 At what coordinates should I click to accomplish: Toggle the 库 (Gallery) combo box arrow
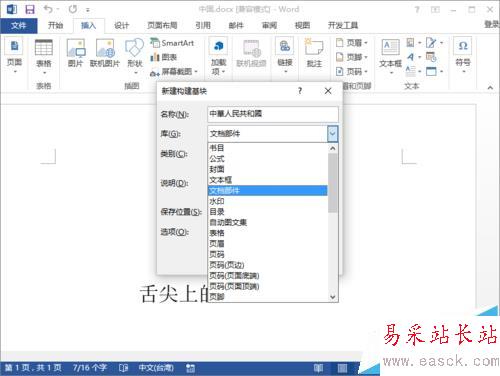tap(332, 134)
